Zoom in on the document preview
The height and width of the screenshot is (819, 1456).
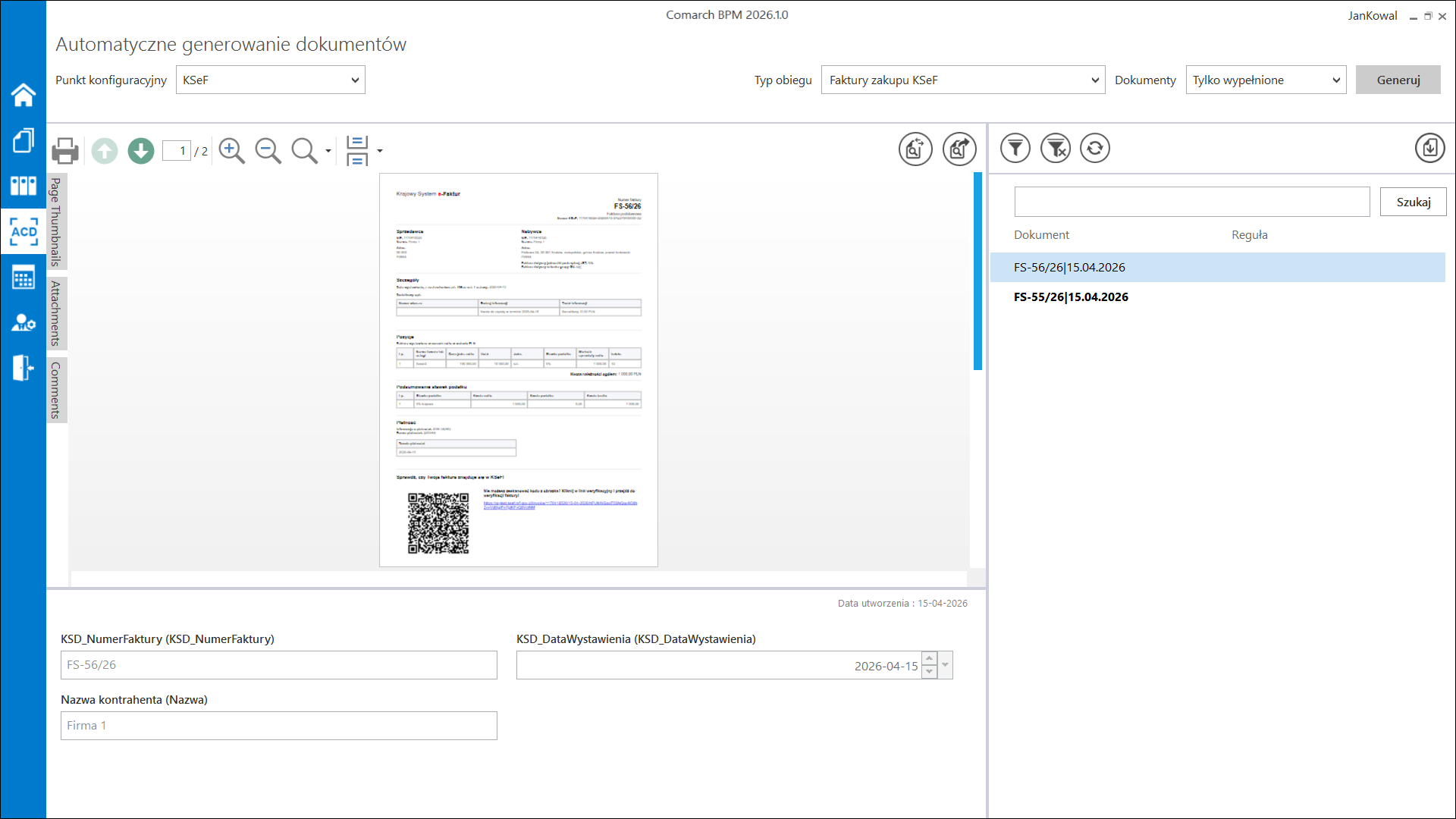click(232, 151)
